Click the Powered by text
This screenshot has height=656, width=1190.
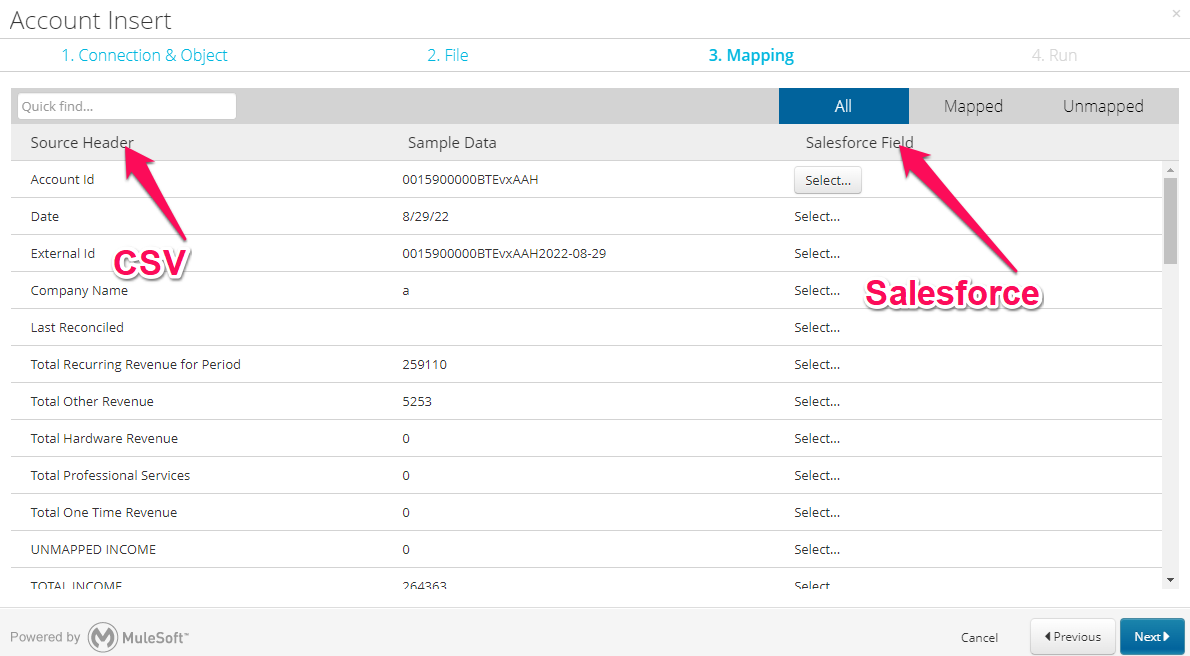(45, 638)
